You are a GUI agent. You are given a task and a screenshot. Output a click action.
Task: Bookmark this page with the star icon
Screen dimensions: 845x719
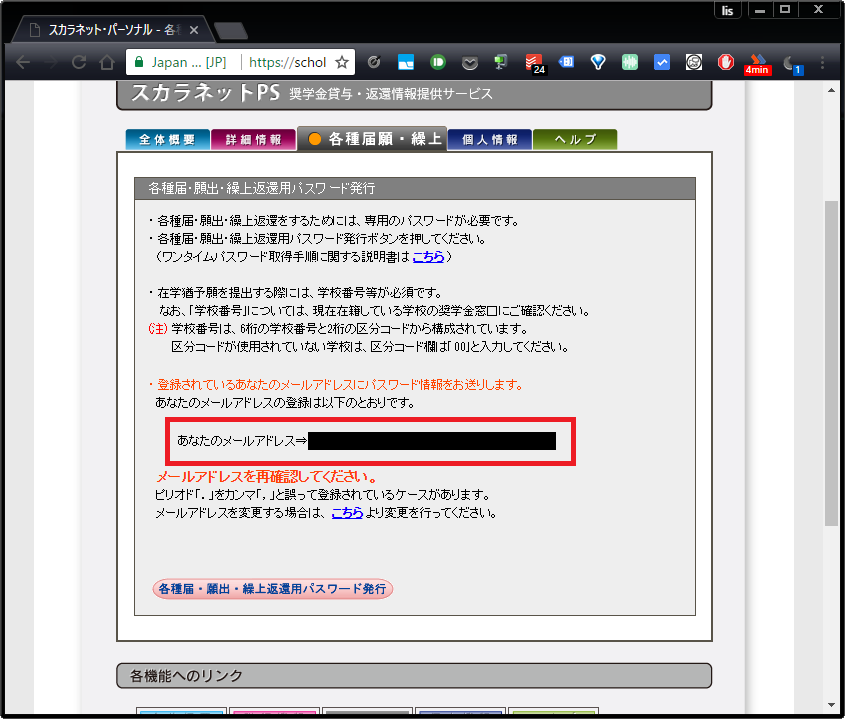pyautogui.click(x=342, y=63)
